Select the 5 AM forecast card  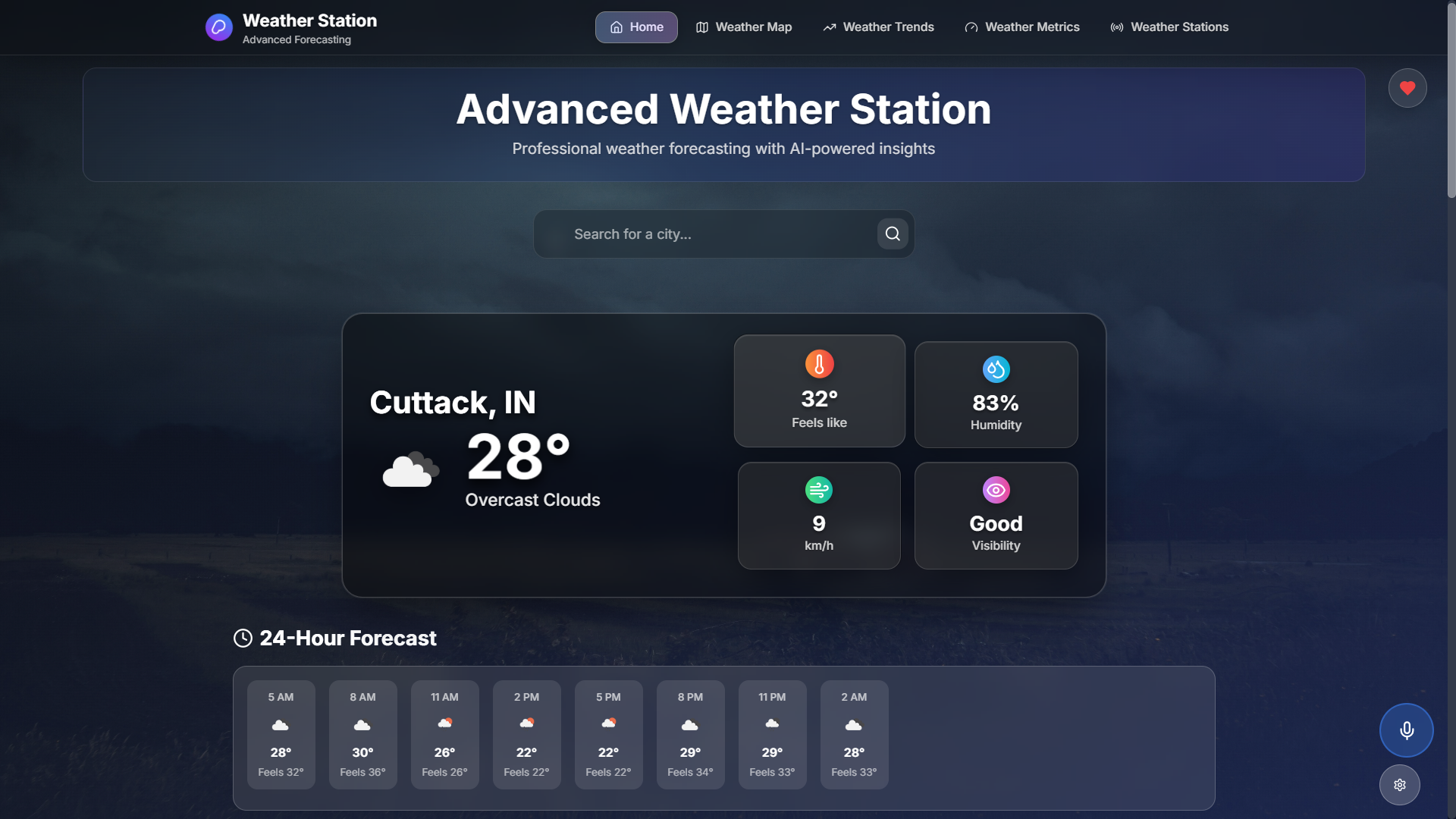281,734
